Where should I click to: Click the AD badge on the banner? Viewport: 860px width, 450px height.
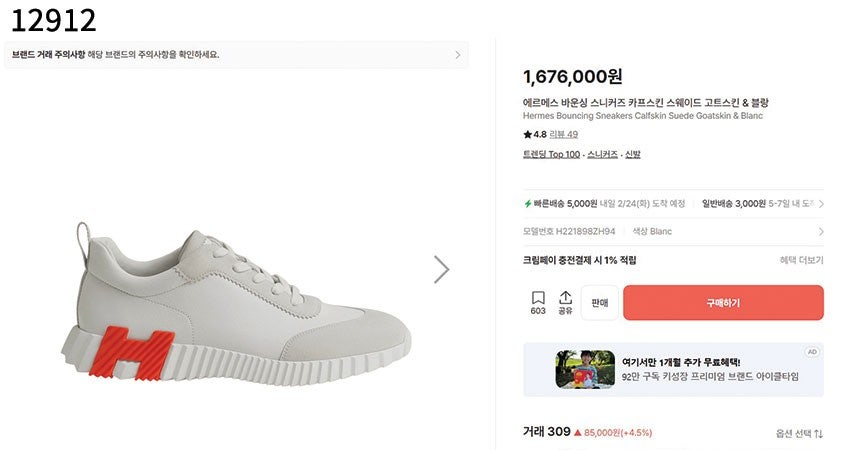point(812,352)
